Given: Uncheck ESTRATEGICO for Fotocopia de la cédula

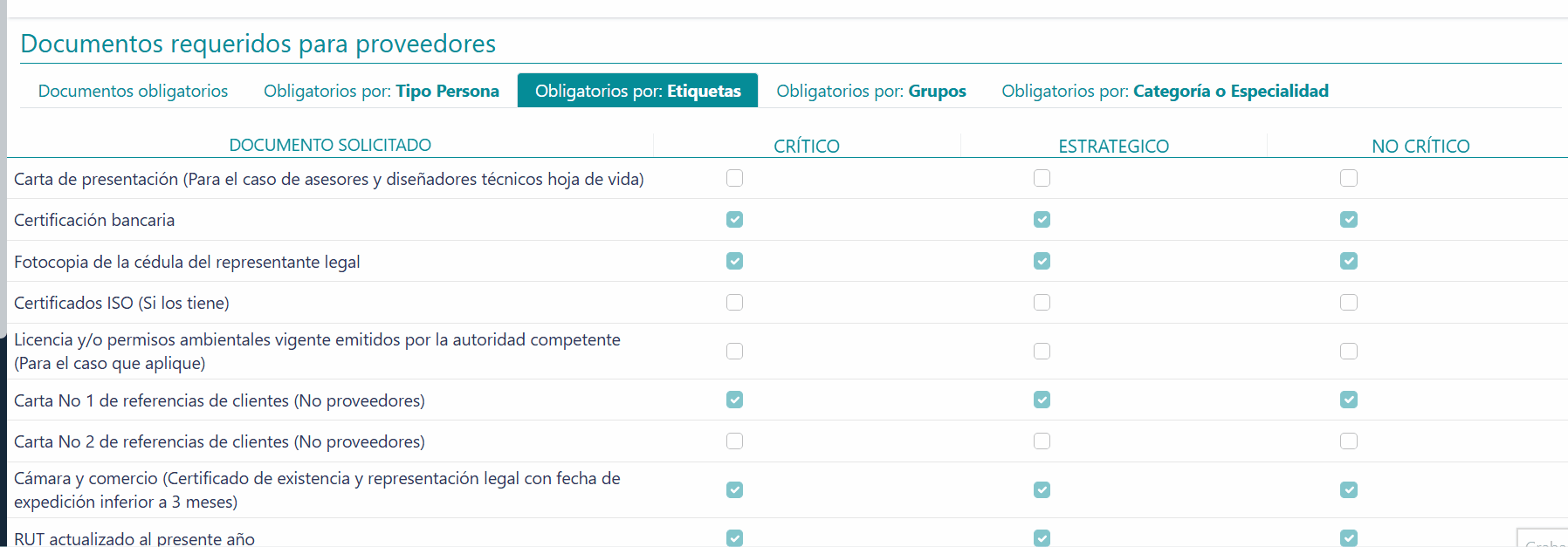Looking at the screenshot, I should 1042,261.
